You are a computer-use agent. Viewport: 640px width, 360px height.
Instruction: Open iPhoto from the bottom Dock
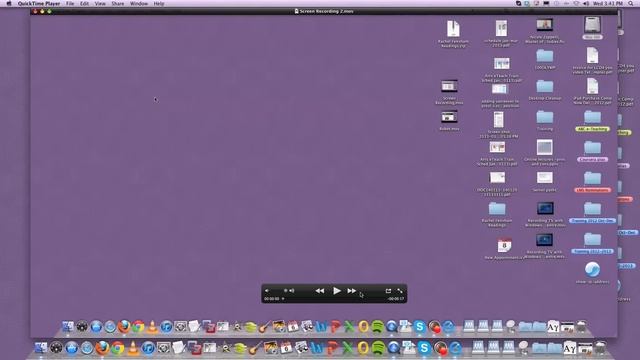point(271,348)
